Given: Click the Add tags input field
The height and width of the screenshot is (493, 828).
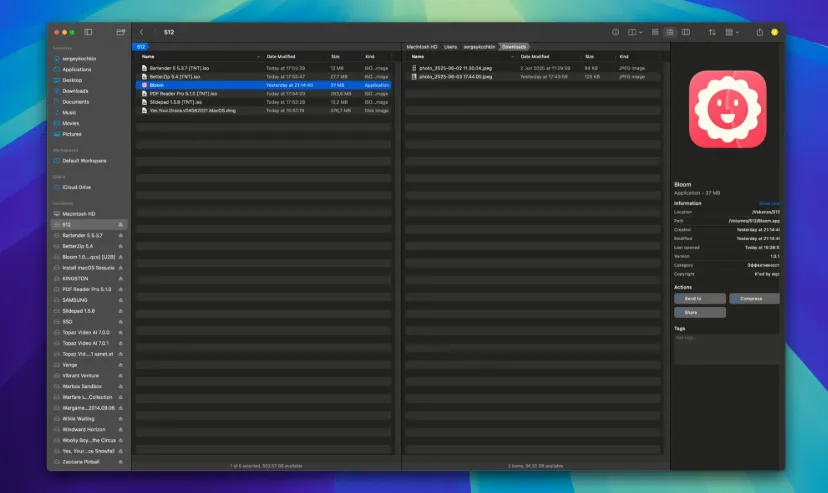Looking at the screenshot, I should click(x=727, y=348).
